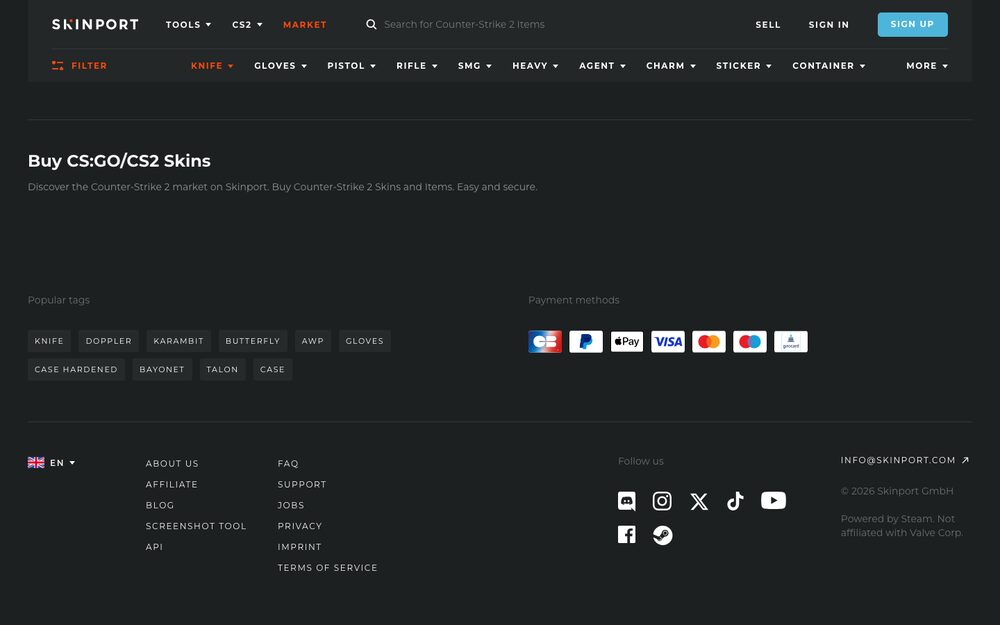Open Skinport's Instagram profile

pyautogui.click(x=662, y=501)
